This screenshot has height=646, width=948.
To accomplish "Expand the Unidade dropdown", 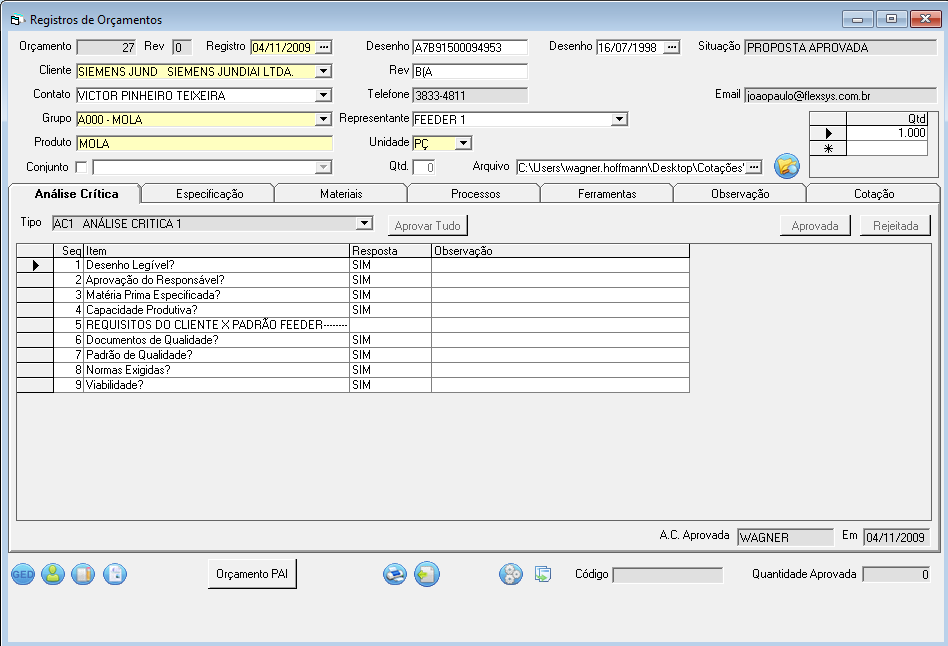I will (x=463, y=143).
